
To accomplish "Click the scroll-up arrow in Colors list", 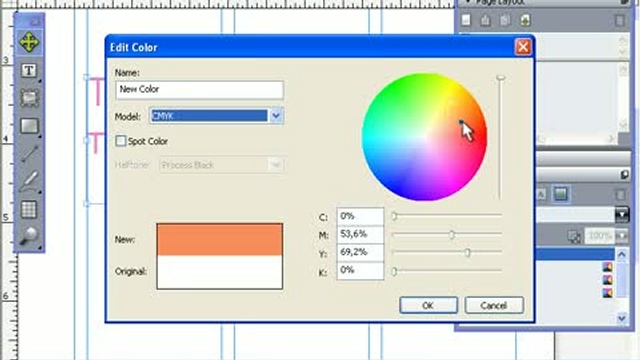I will click(x=622, y=255).
